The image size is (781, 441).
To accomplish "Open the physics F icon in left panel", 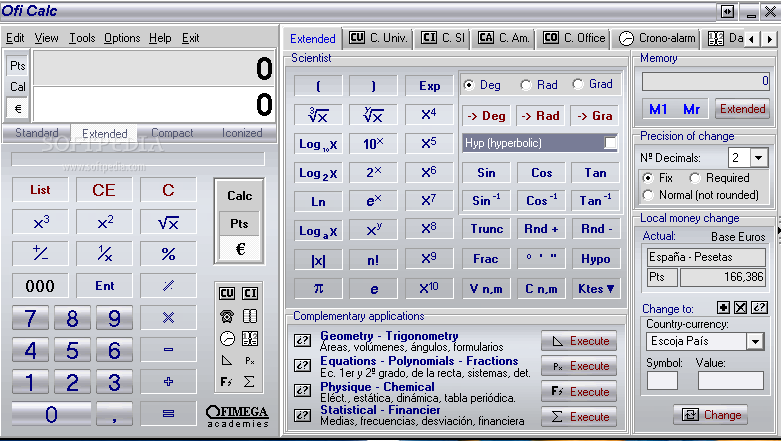I will (227, 382).
